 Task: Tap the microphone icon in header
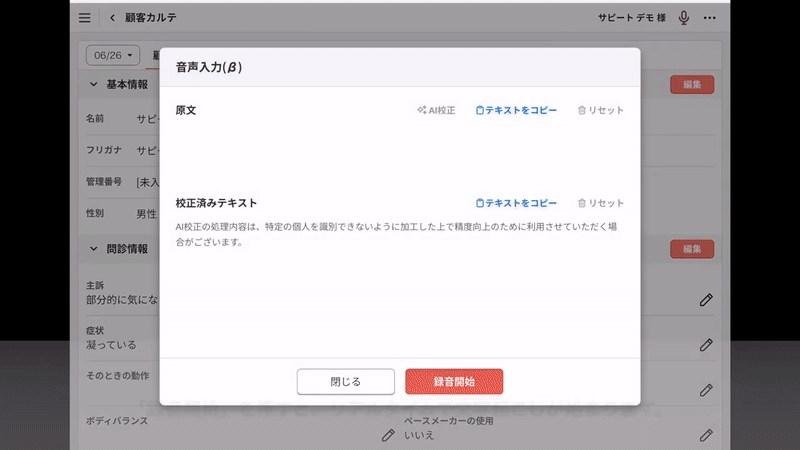684,18
